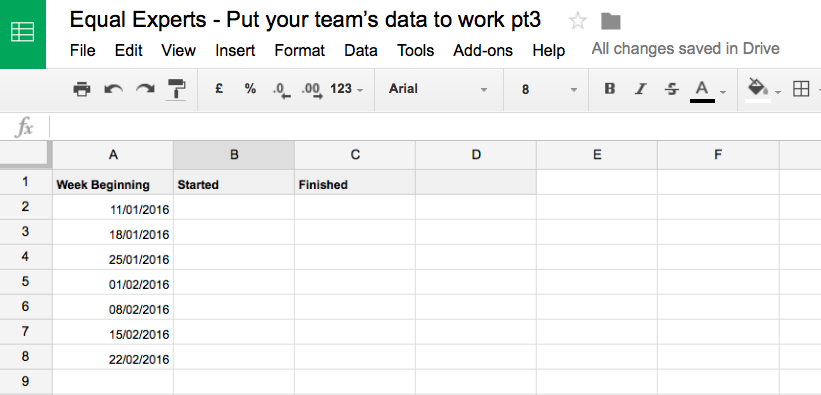Screen dimensions: 821x395
Task: Open the Arial font dropdown
Action: point(438,90)
